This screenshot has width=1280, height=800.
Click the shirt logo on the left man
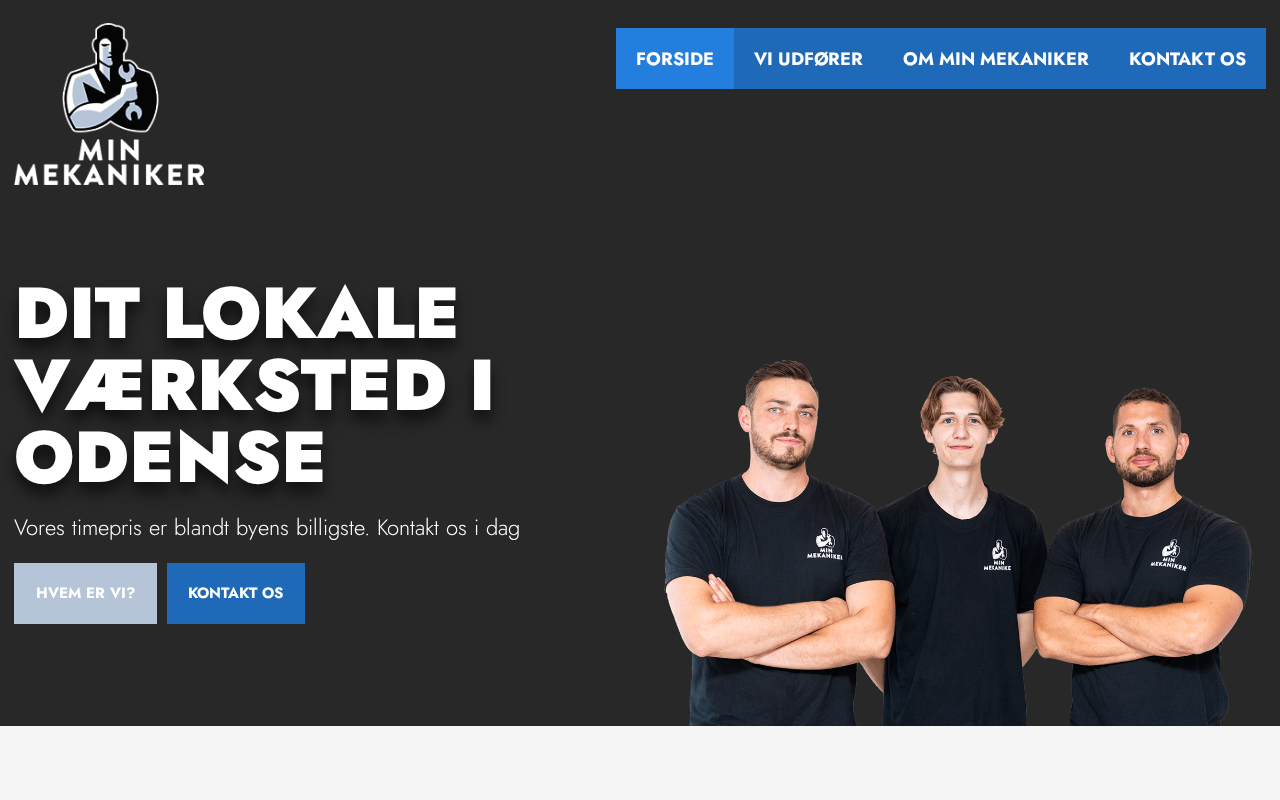824,544
